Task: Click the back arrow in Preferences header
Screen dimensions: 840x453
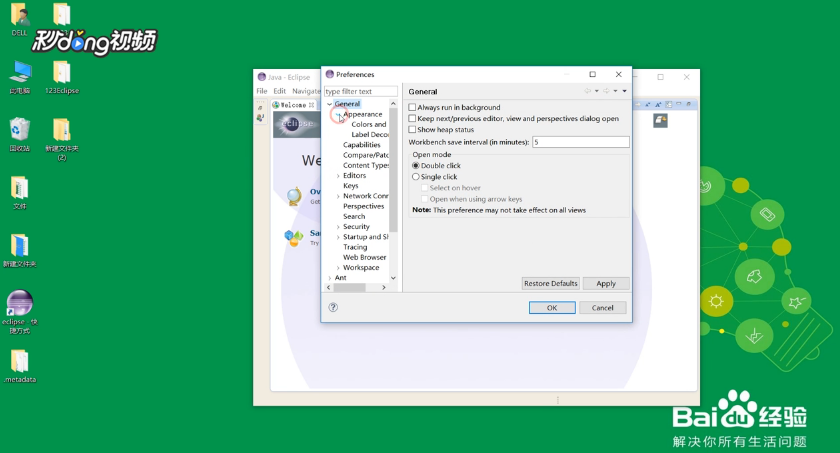Action: coord(588,91)
